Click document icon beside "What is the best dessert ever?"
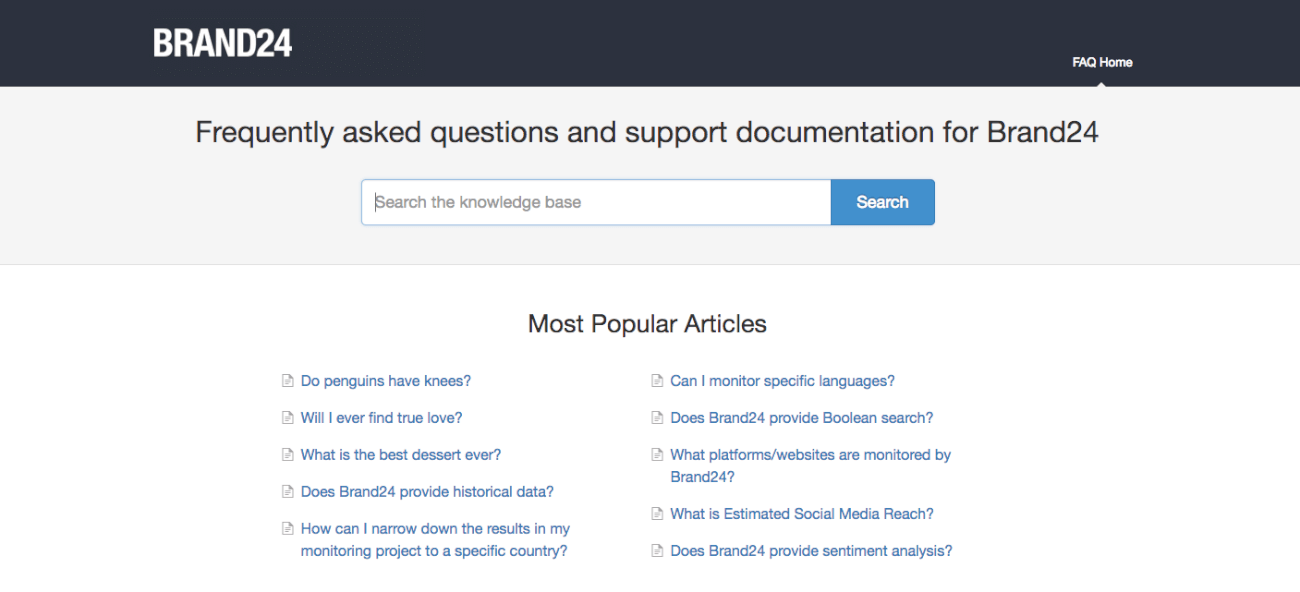Viewport: 1300px width, 592px height. pyautogui.click(x=288, y=455)
